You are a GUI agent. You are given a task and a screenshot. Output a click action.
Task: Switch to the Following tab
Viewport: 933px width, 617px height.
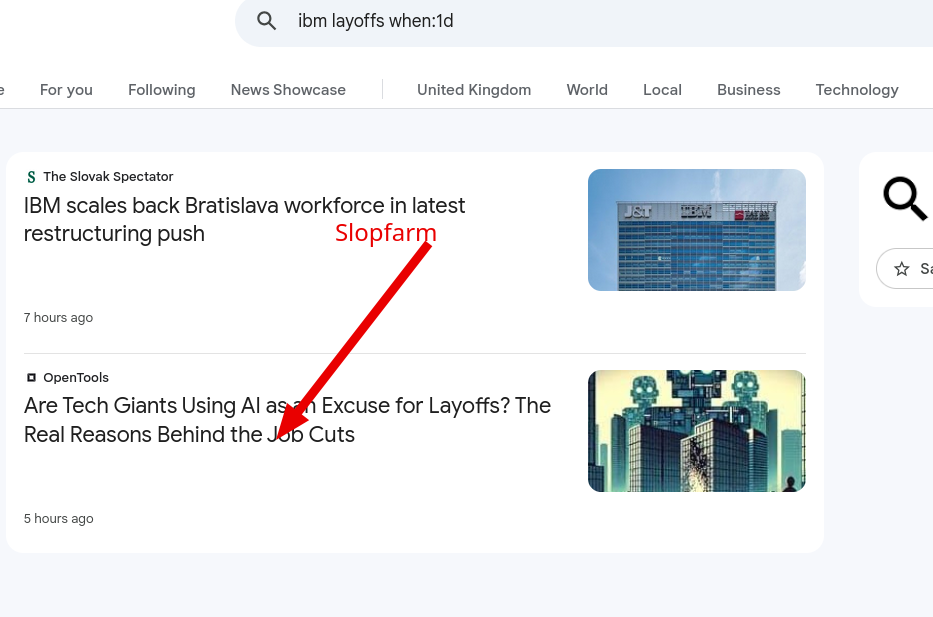point(161,90)
